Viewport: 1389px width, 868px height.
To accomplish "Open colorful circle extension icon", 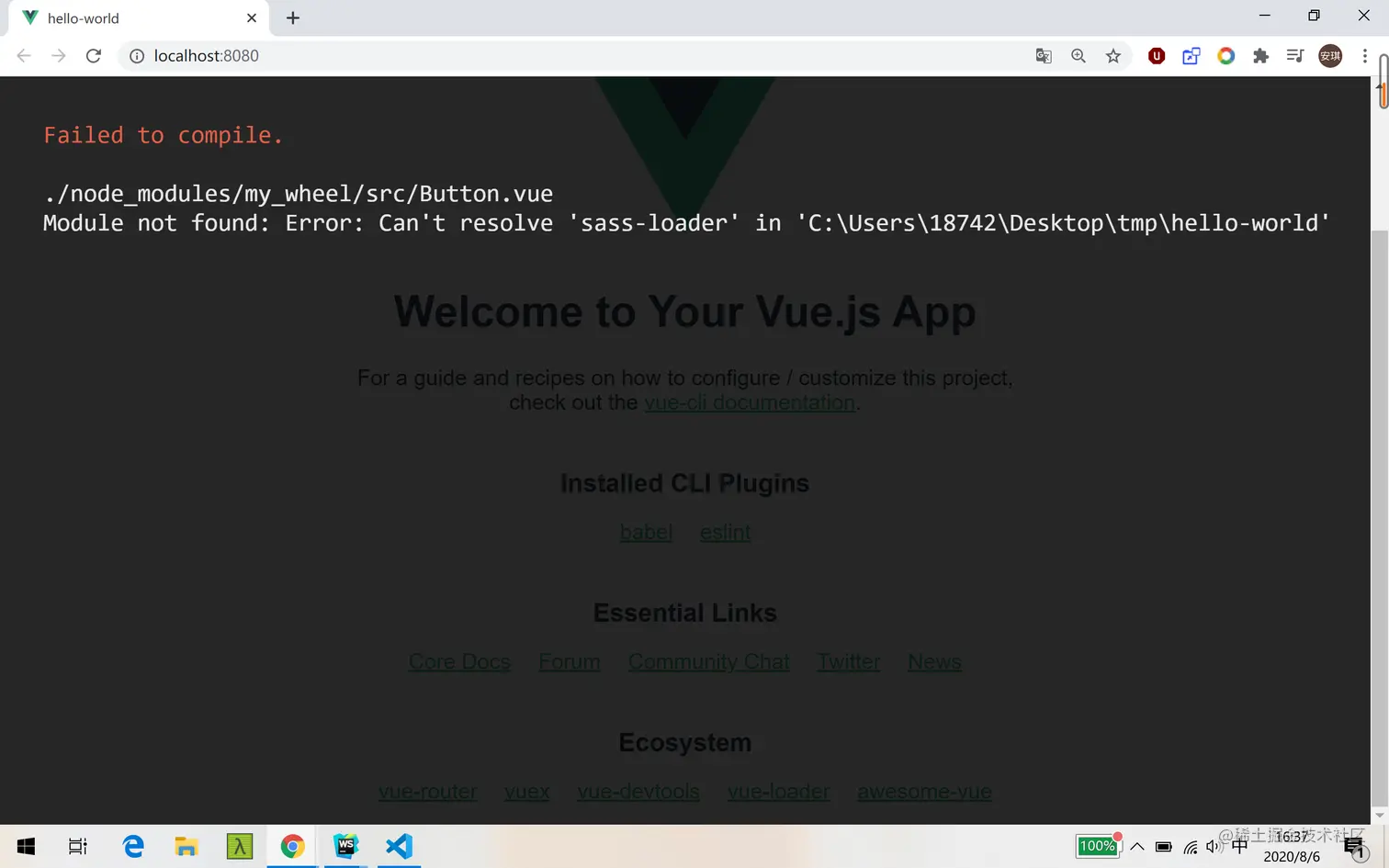I will 1226,56.
